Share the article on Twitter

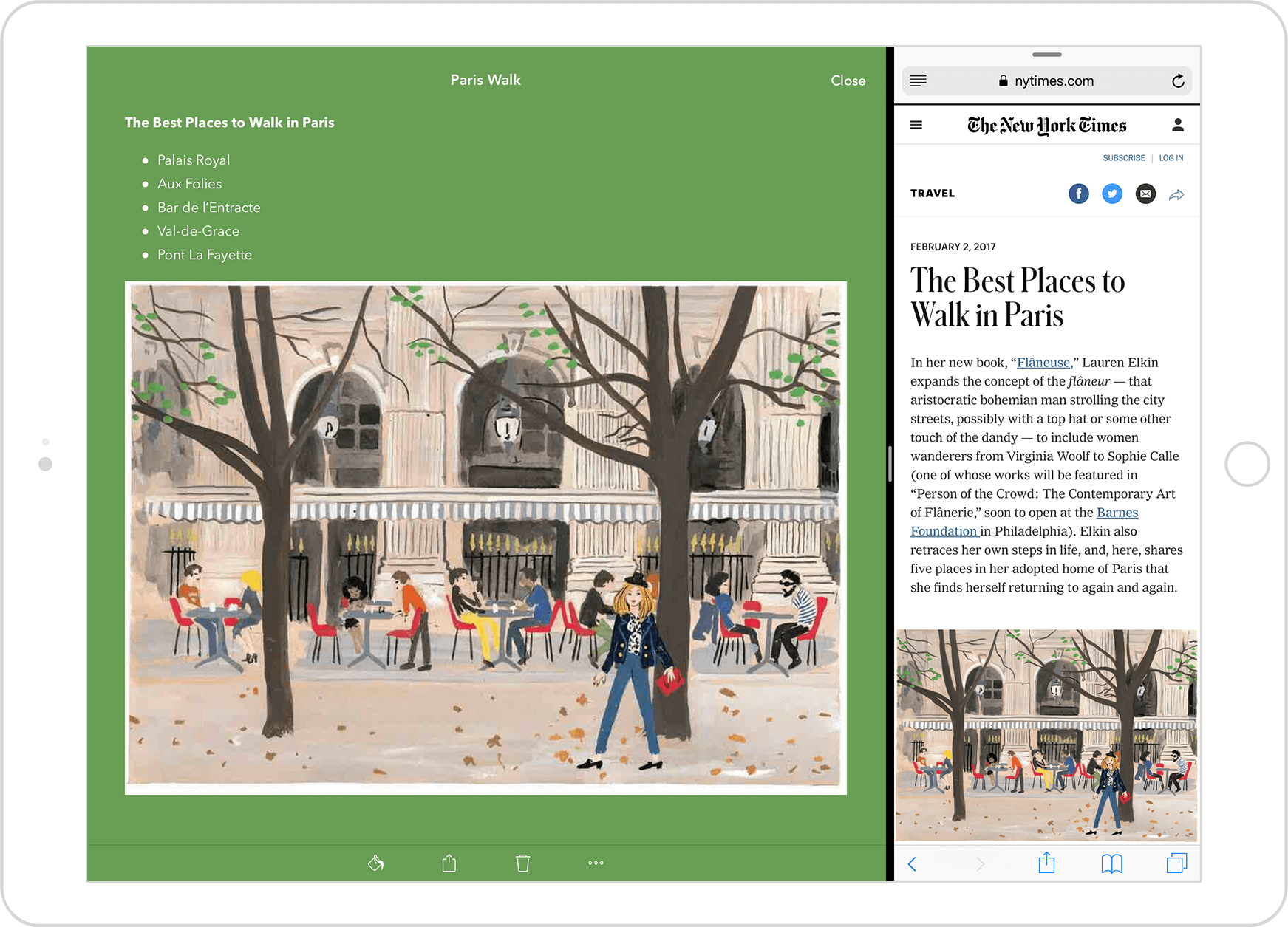1112,194
